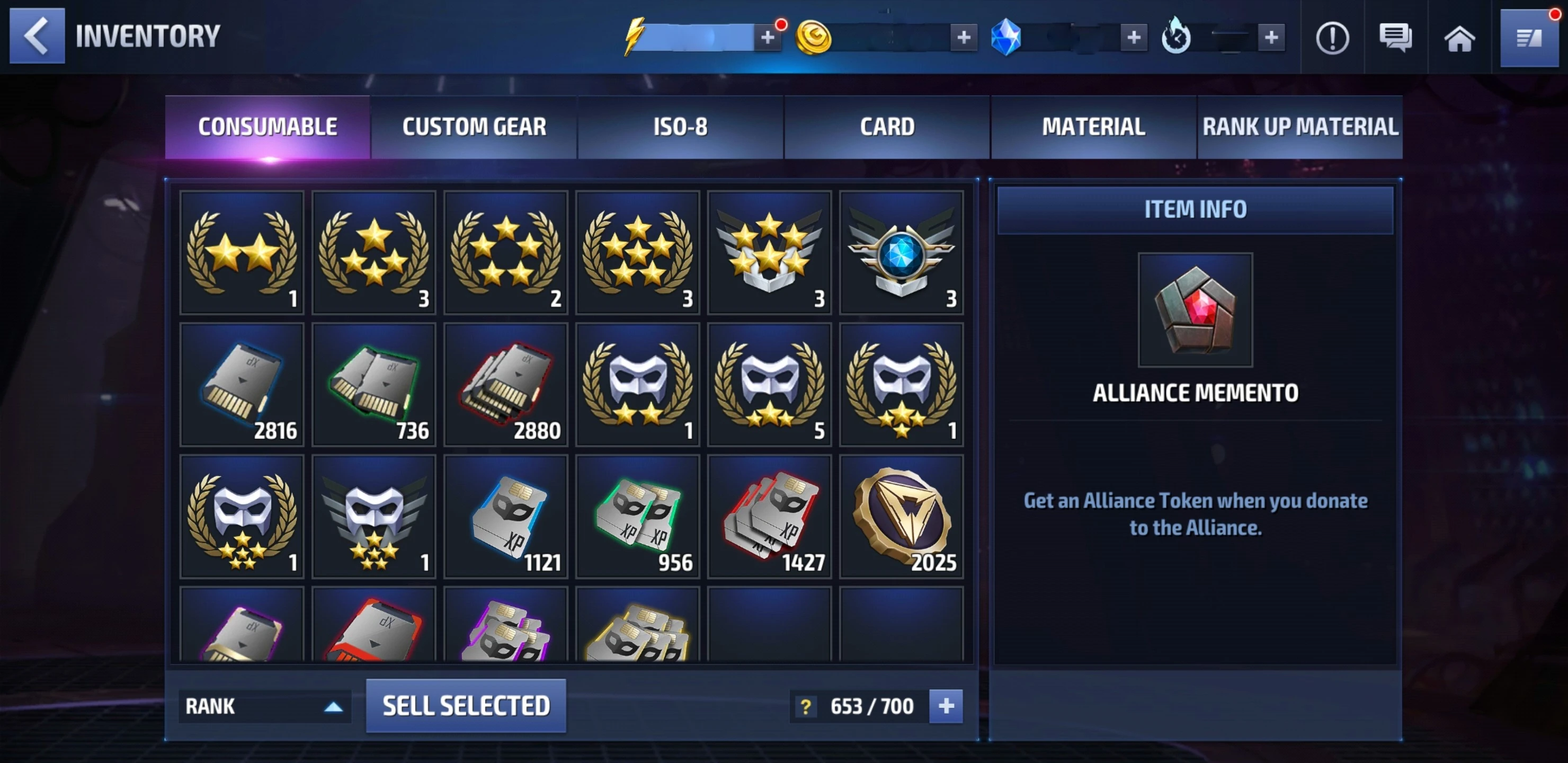The height and width of the screenshot is (763, 1568).
Task: Add more energy with the plus
Action: [x=768, y=38]
